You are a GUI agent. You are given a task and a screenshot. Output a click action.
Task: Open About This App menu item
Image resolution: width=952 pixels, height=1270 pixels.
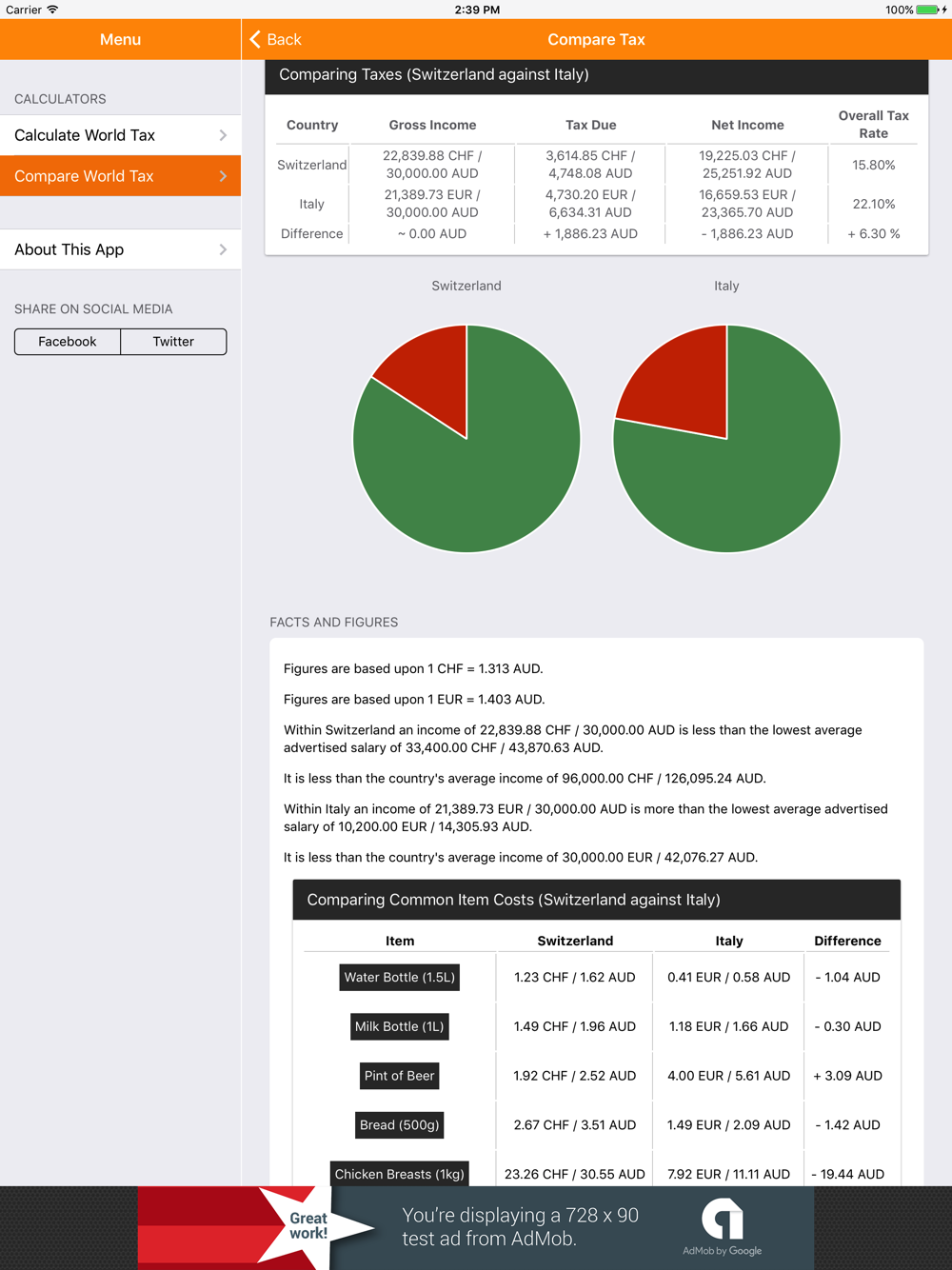(x=120, y=249)
